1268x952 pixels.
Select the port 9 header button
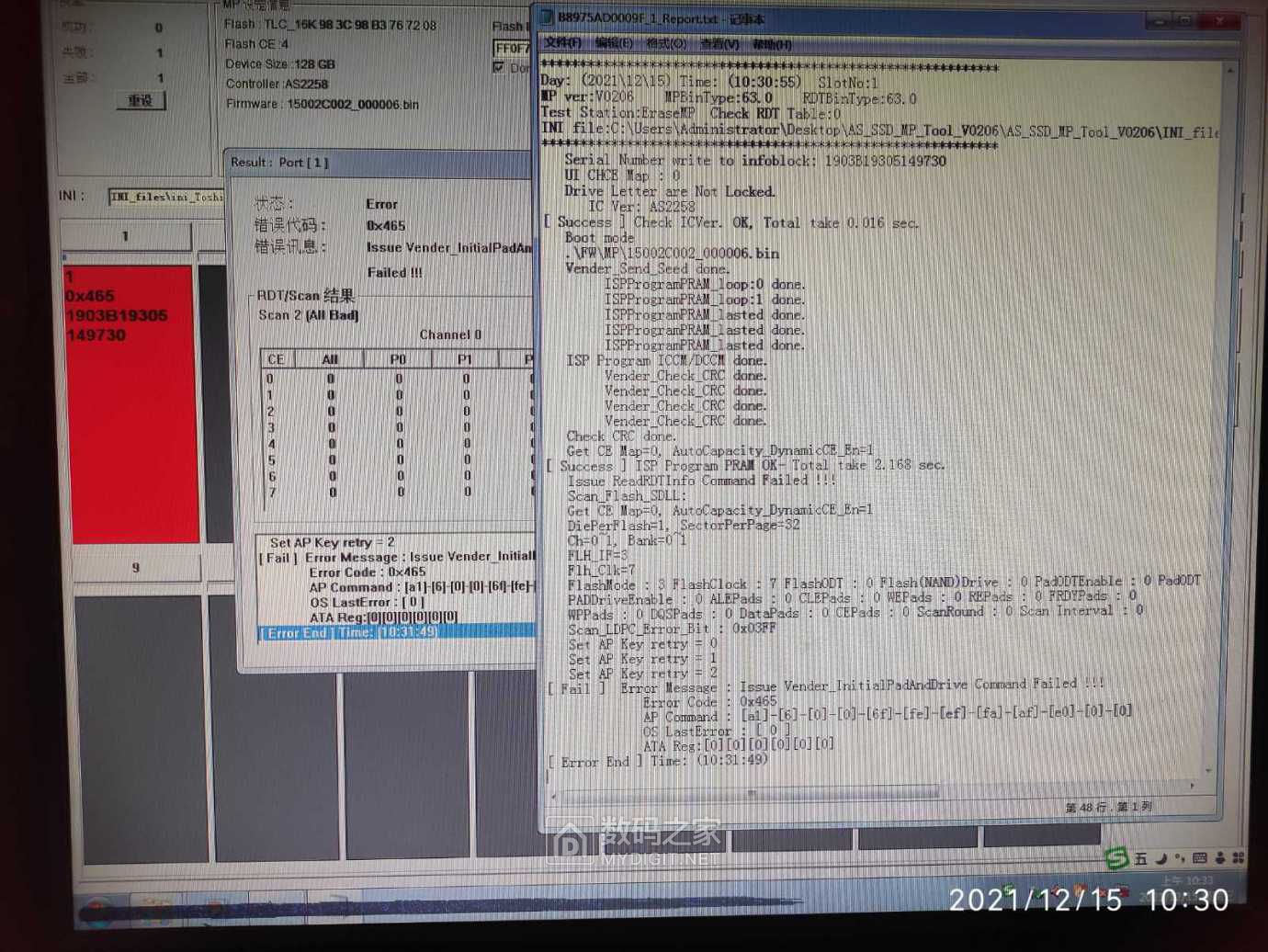(x=135, y=568)
